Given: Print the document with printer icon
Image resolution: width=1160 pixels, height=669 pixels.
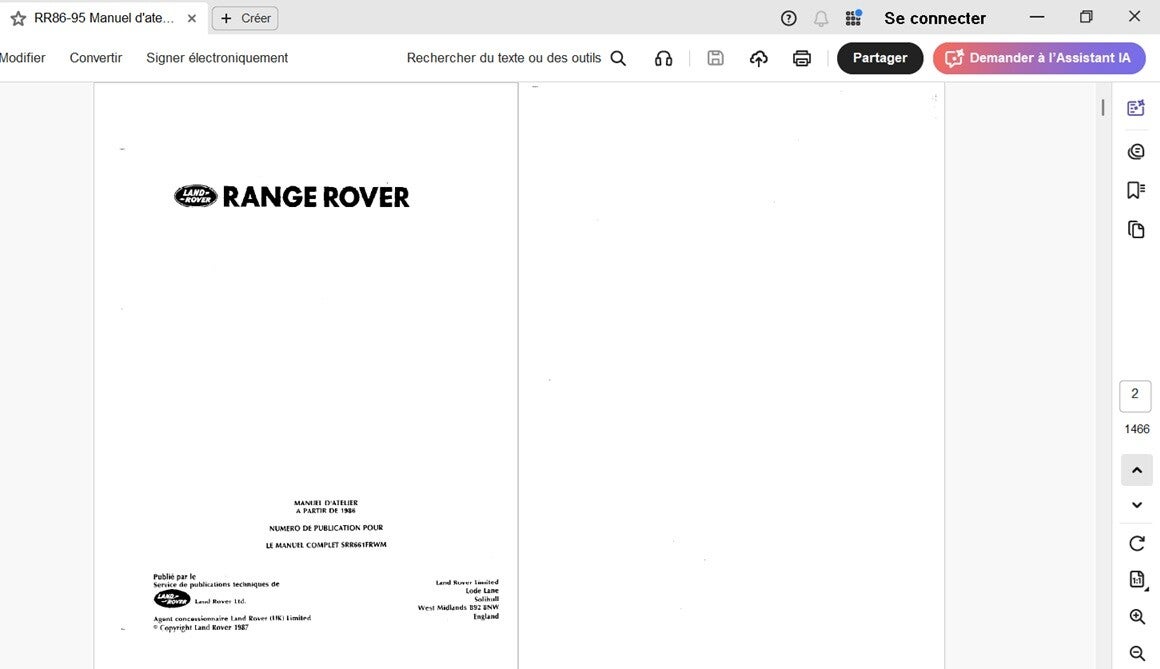Looking at the screenshot, I should (x=802, y=58).
